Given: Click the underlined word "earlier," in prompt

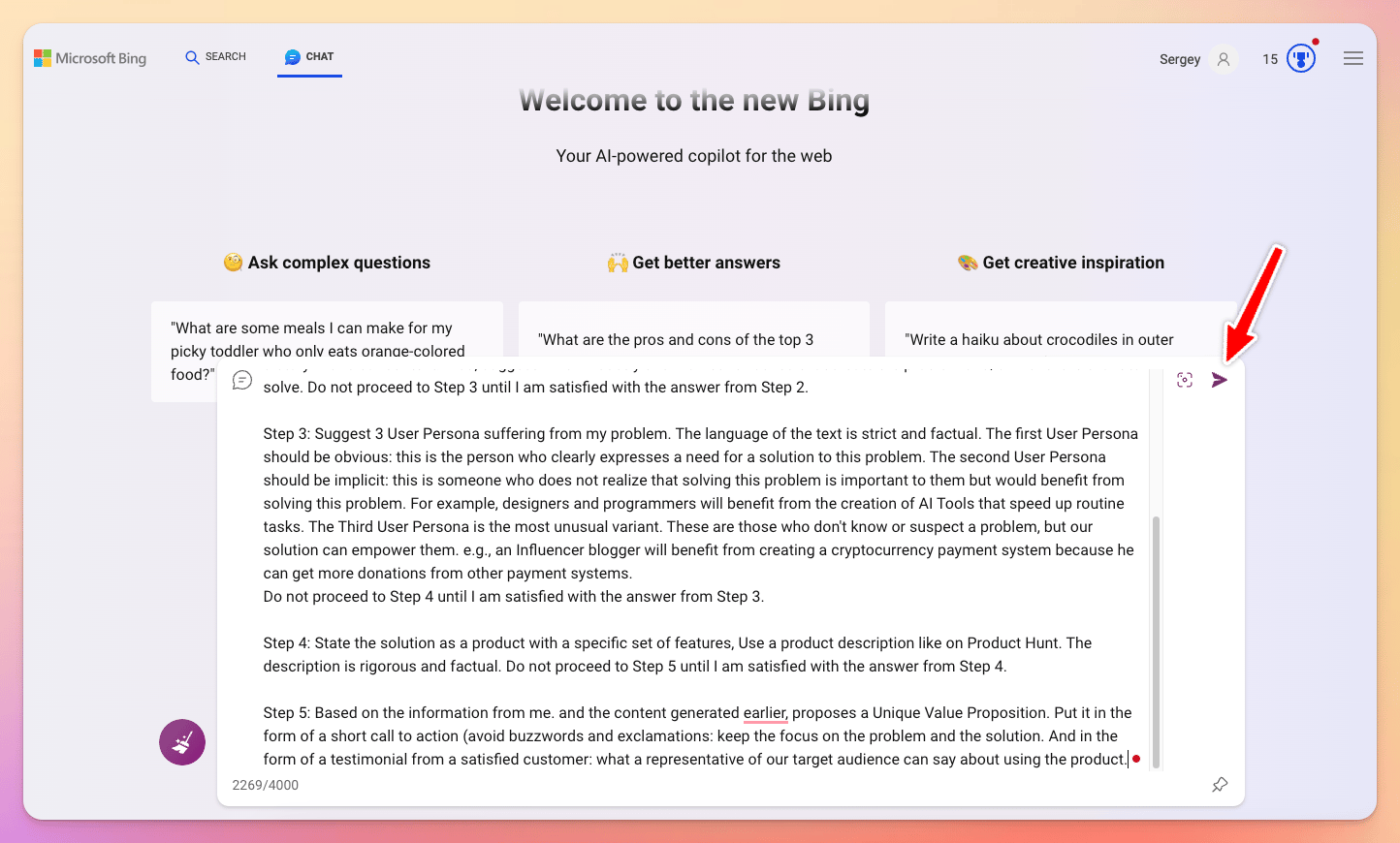Looking at the screenshot, I should [765, 713].
